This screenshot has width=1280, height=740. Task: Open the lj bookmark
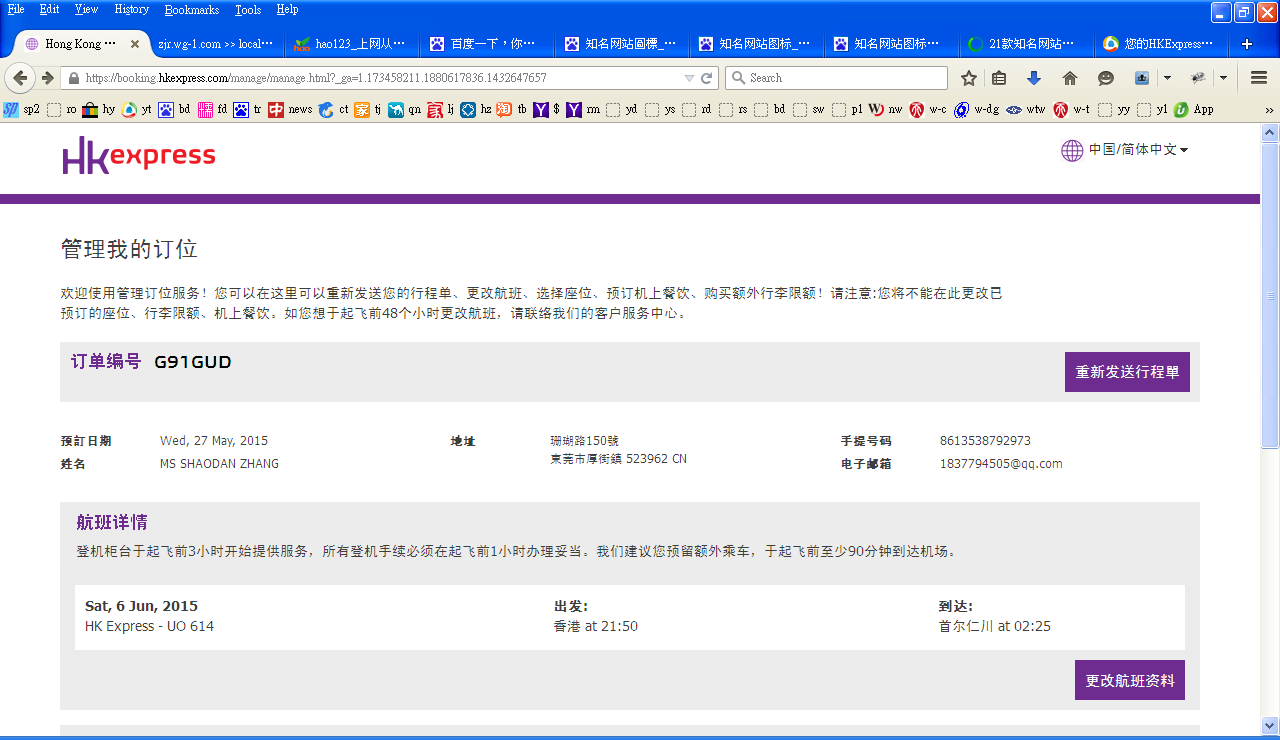point(441,110)
